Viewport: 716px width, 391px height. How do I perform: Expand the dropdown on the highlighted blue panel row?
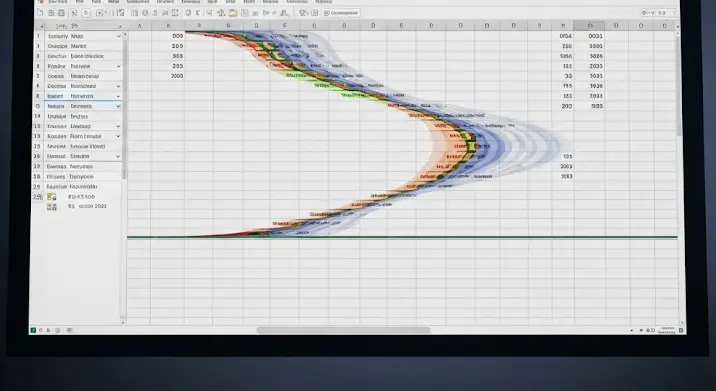tap(118, 106)
